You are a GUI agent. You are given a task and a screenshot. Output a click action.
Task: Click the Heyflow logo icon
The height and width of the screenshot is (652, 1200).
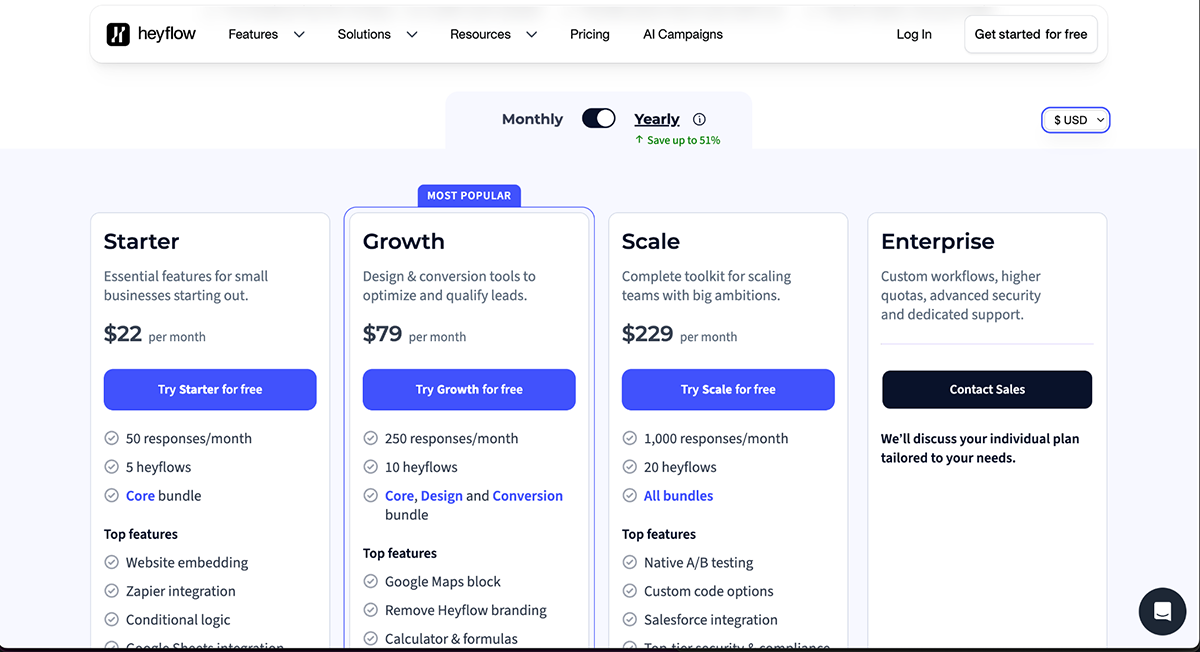(x=118, y=34)
